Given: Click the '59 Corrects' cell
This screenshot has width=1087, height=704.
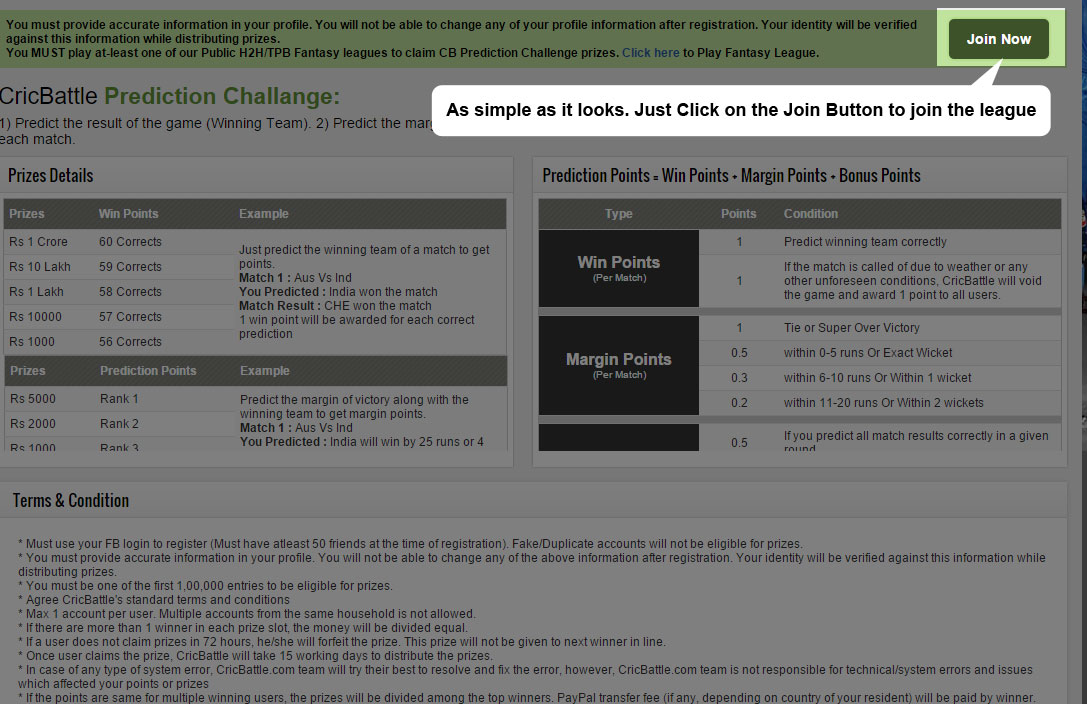Looking at the screenshot, I should [130, 267].
